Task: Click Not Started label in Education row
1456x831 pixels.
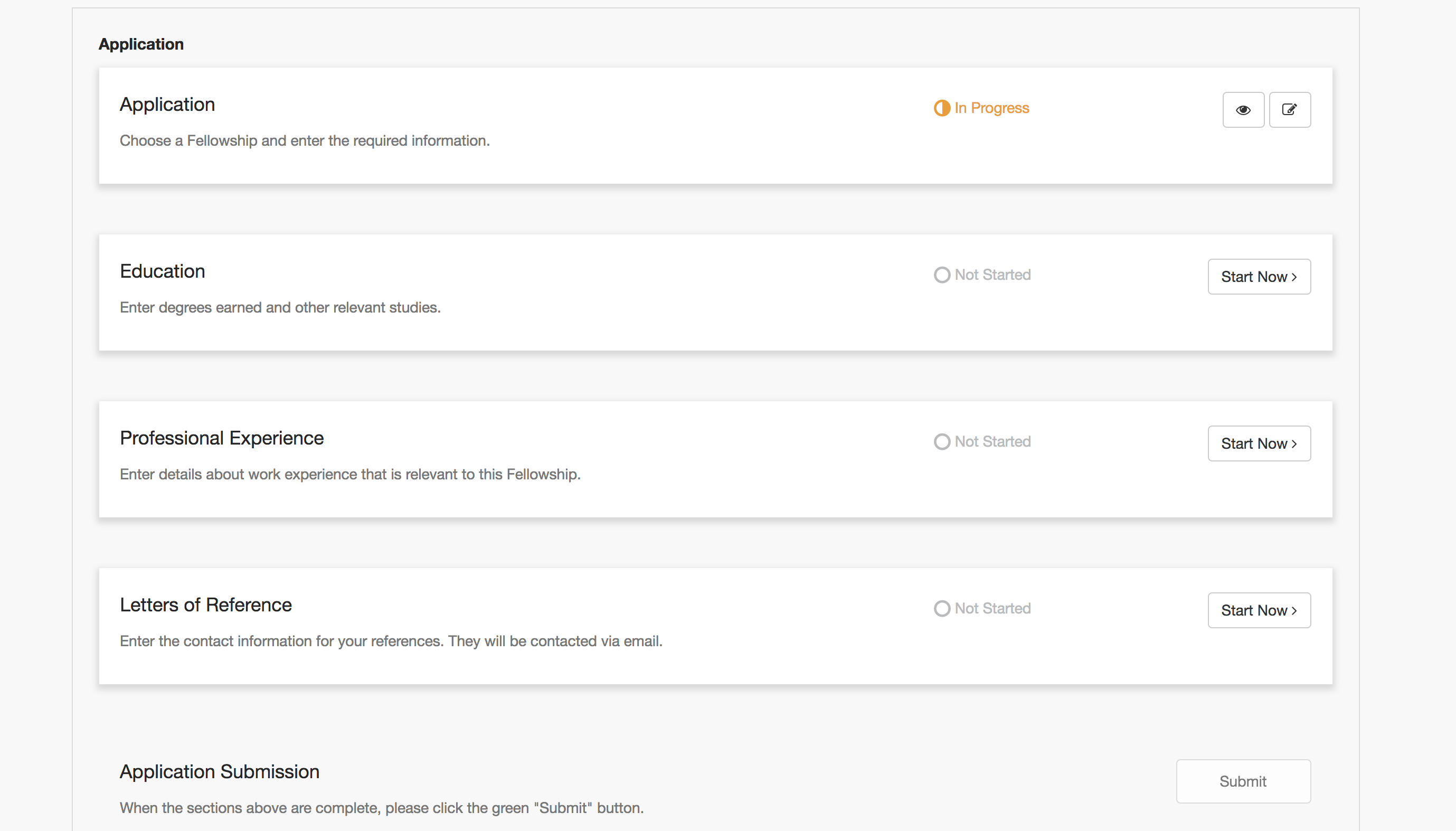Action: 992,275
